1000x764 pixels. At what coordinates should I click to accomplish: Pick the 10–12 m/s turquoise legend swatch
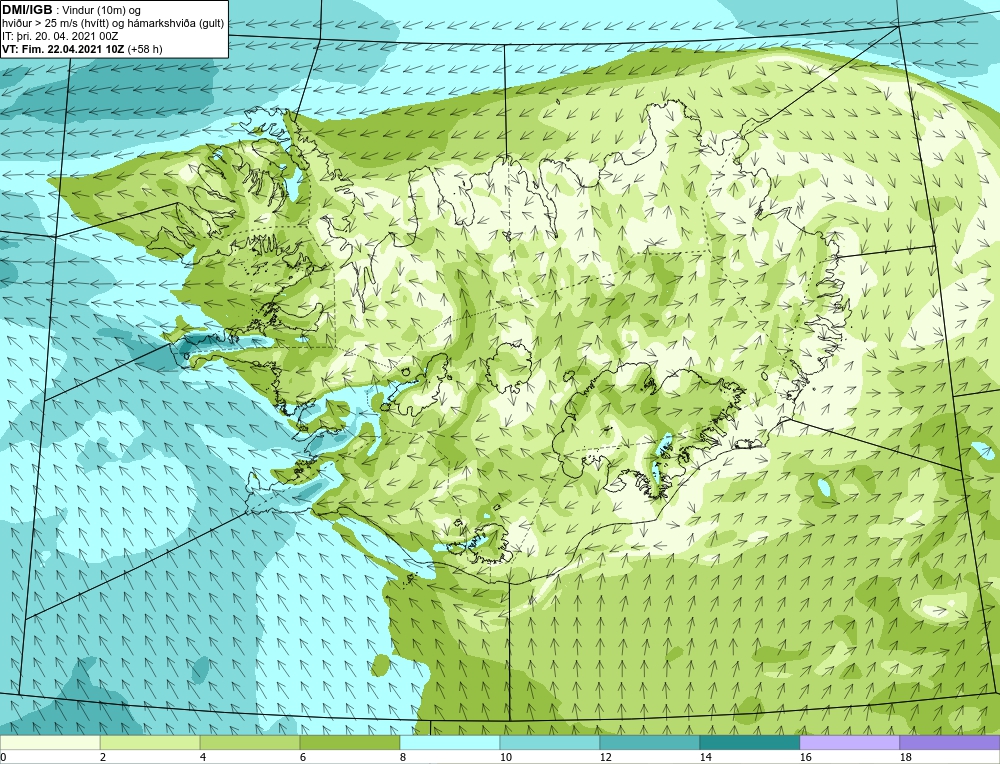point(550,742)
